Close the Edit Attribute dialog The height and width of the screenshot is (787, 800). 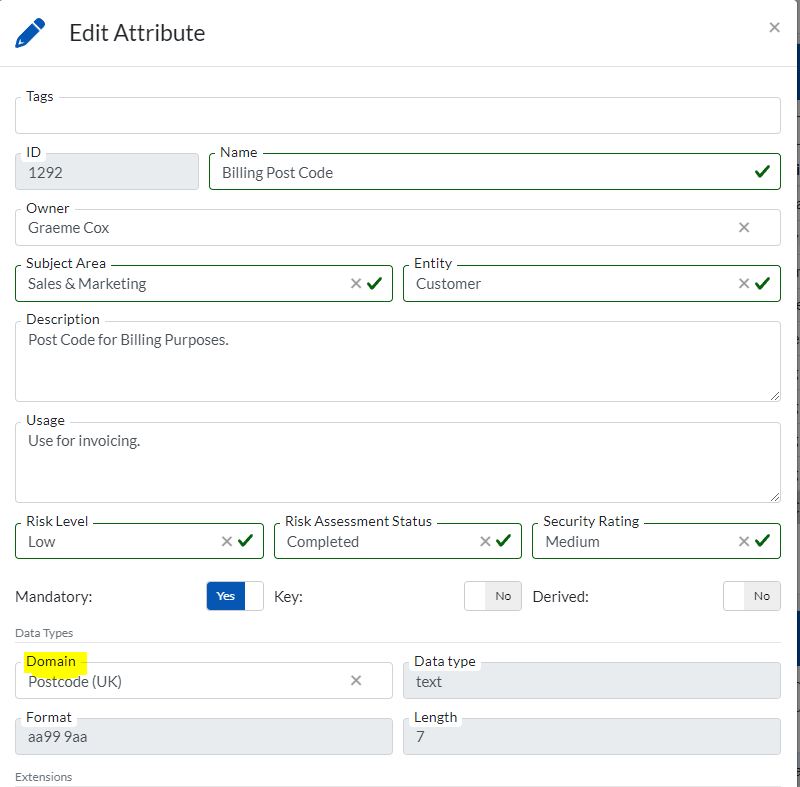pyautogui.click(x=774, y=28)
